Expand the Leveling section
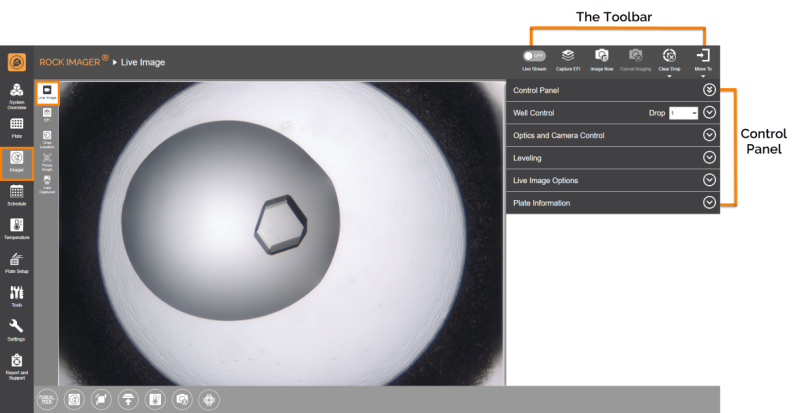 (x=709, y=157)
